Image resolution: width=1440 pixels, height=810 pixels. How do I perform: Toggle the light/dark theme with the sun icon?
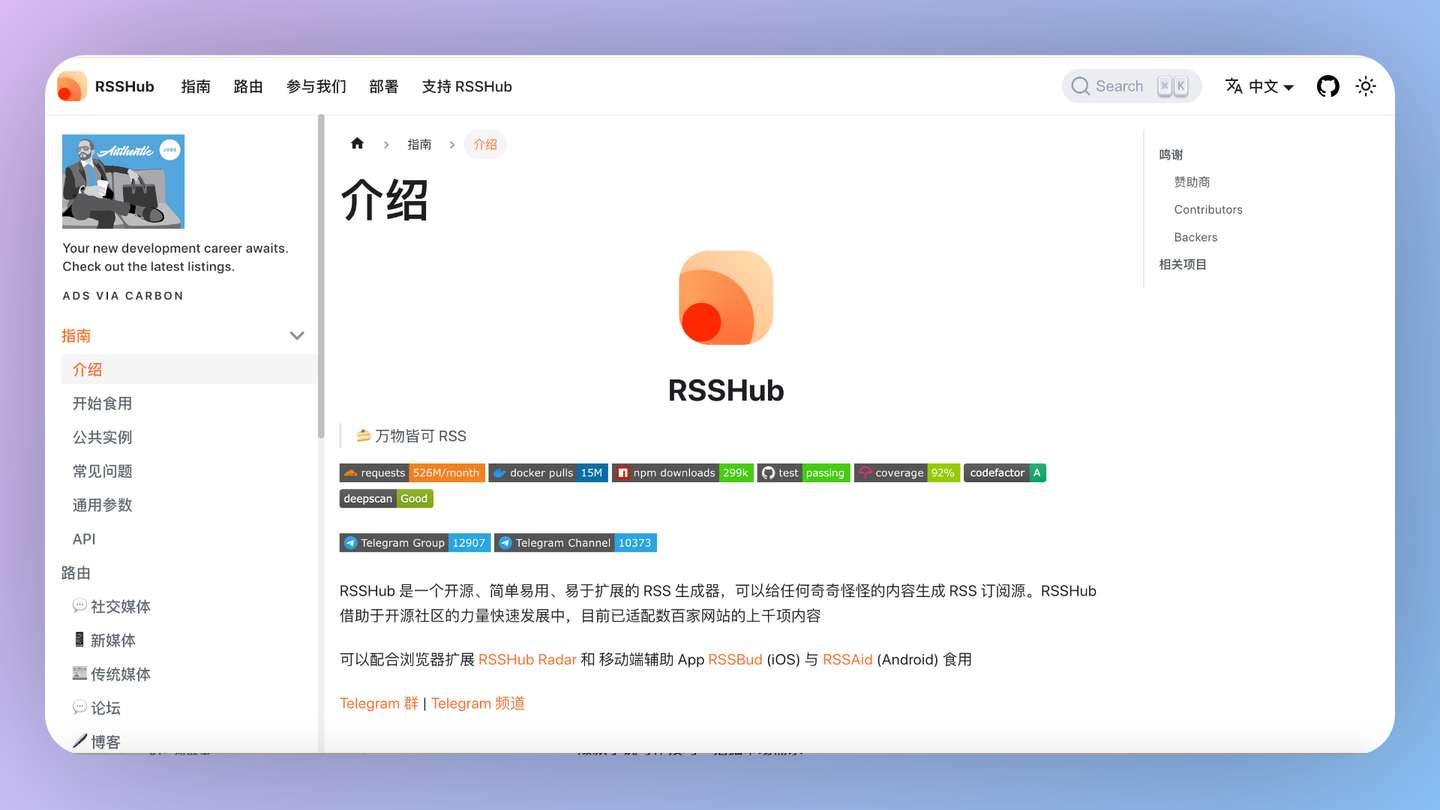coord(1365,86)
